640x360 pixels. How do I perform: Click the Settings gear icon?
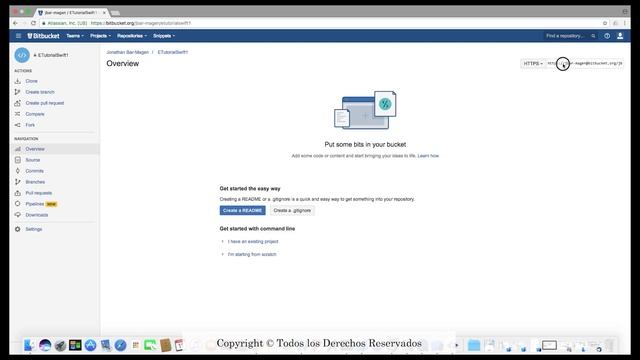18,229
